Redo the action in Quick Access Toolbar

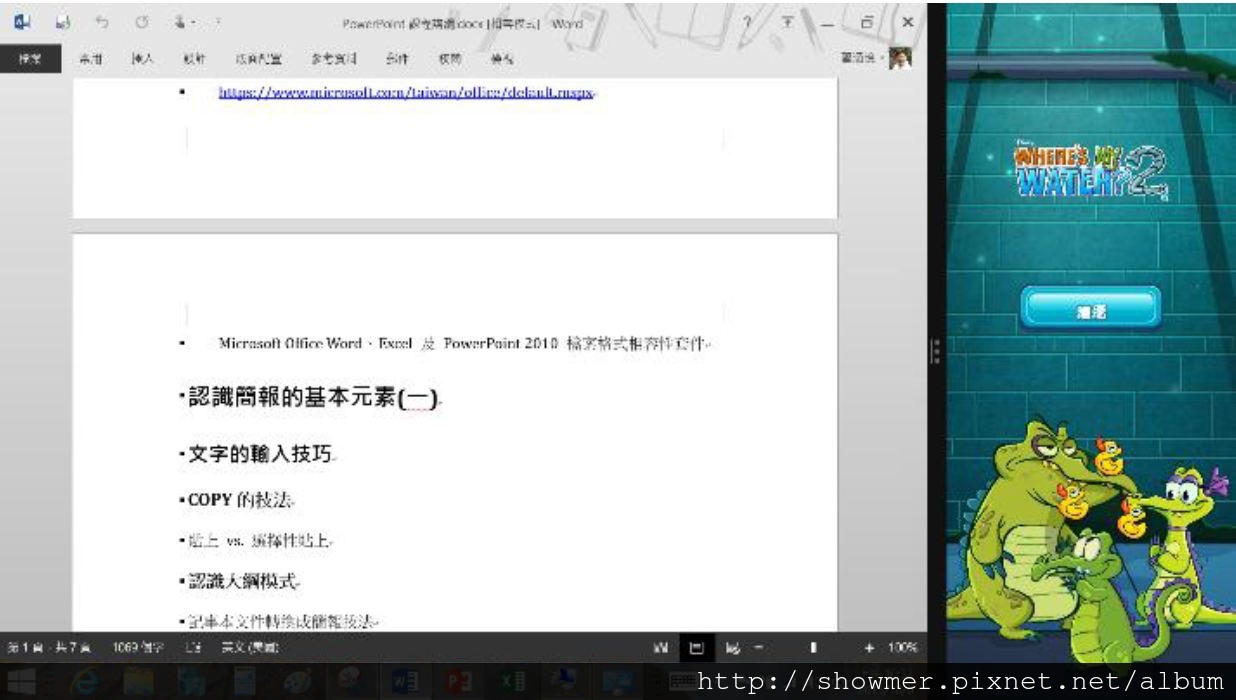142,22
